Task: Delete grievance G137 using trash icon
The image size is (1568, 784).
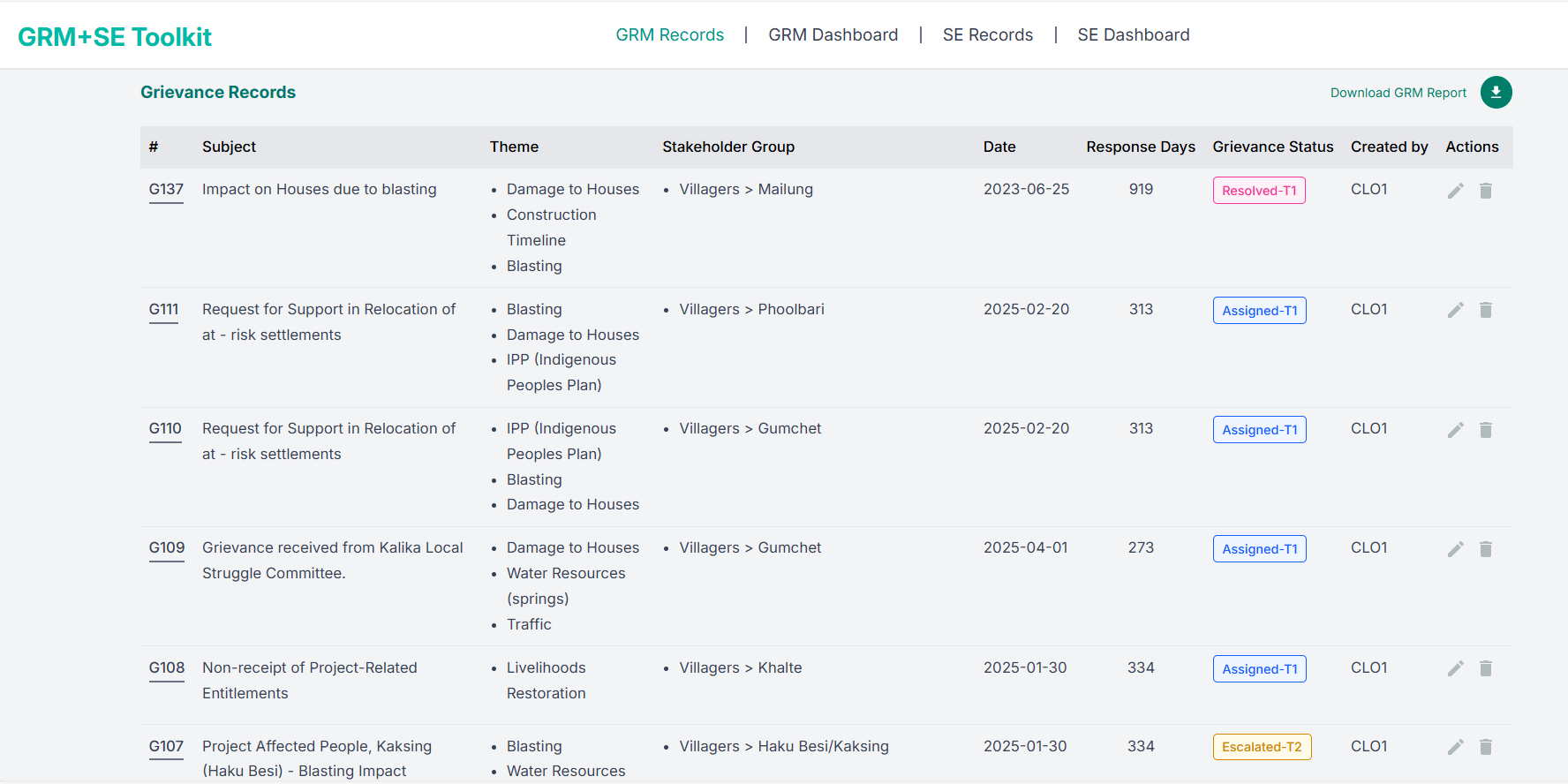Action: pos(1486,191)
